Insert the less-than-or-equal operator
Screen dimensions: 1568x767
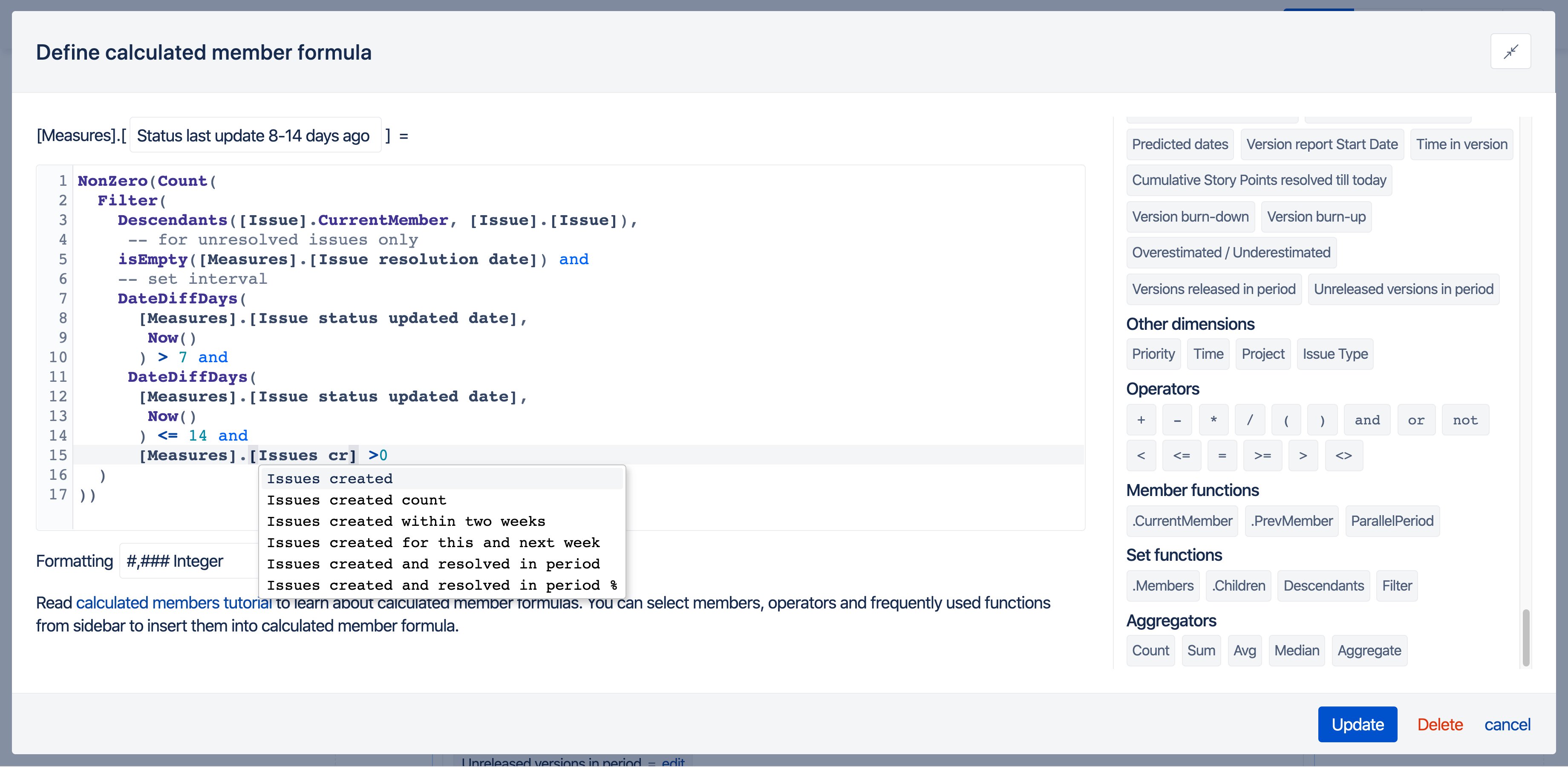(1181, 456)
